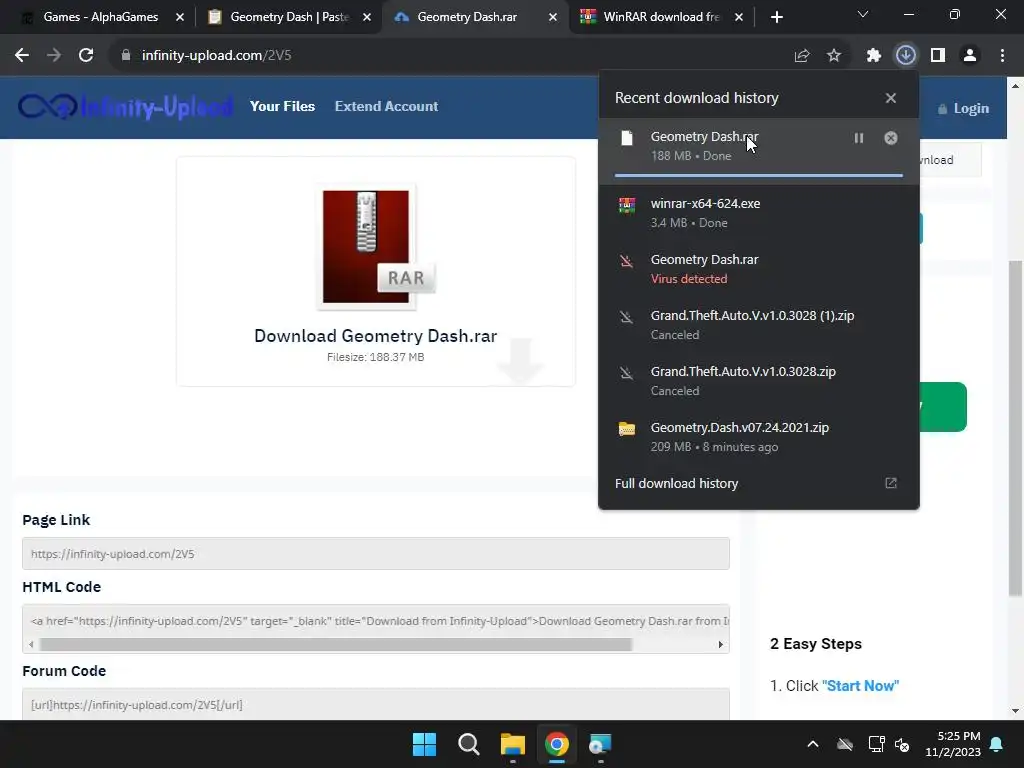Screen dimensions: 1024x768
Task: Click the browser forward arrow
Action: (54, 56)
